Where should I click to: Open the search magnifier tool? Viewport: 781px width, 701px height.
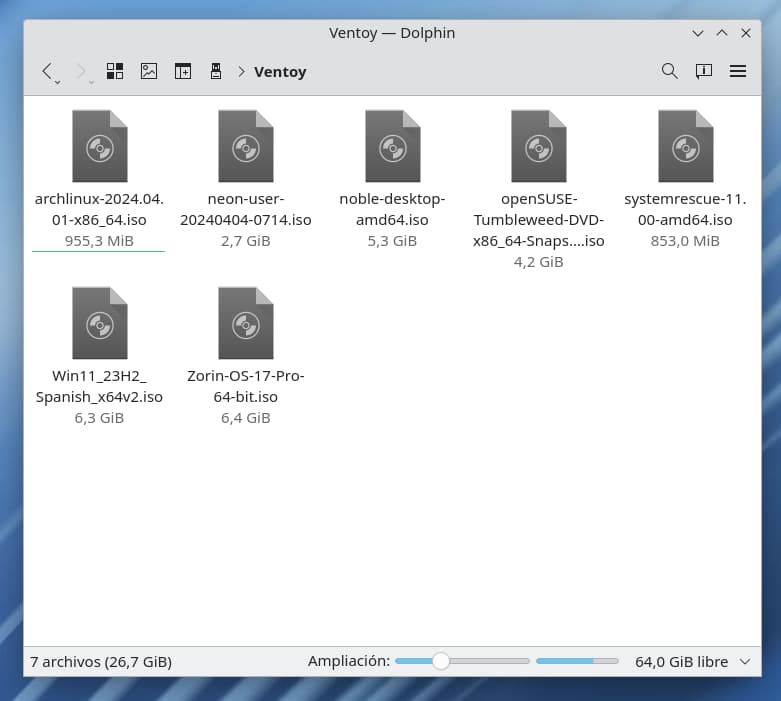(x=670, y=71)
